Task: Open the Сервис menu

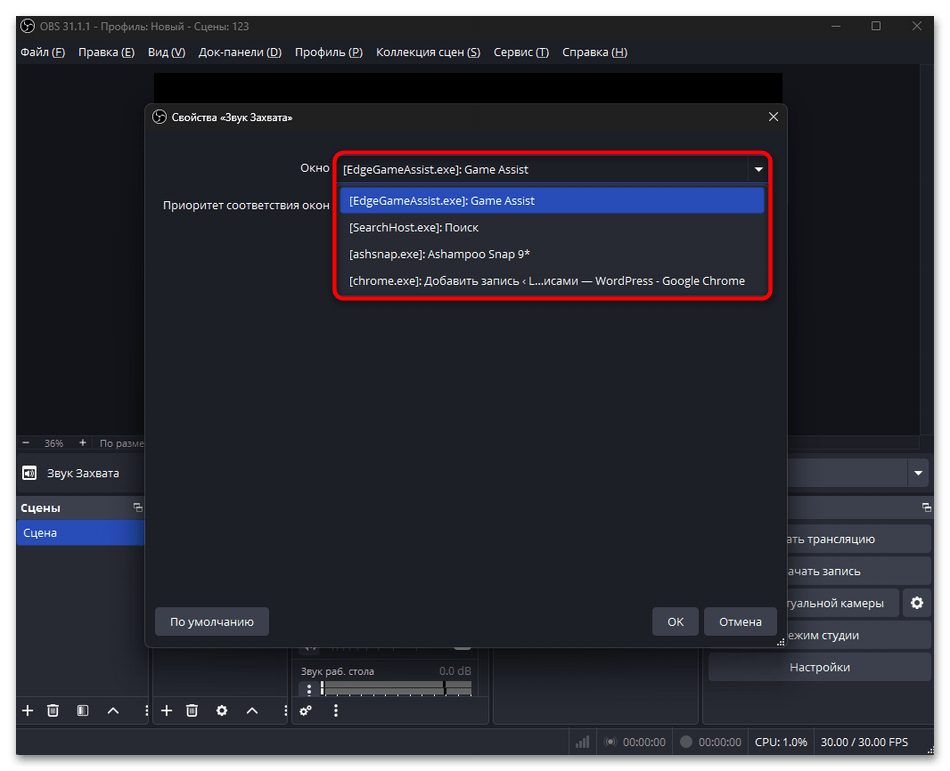Action: (521, 52)
